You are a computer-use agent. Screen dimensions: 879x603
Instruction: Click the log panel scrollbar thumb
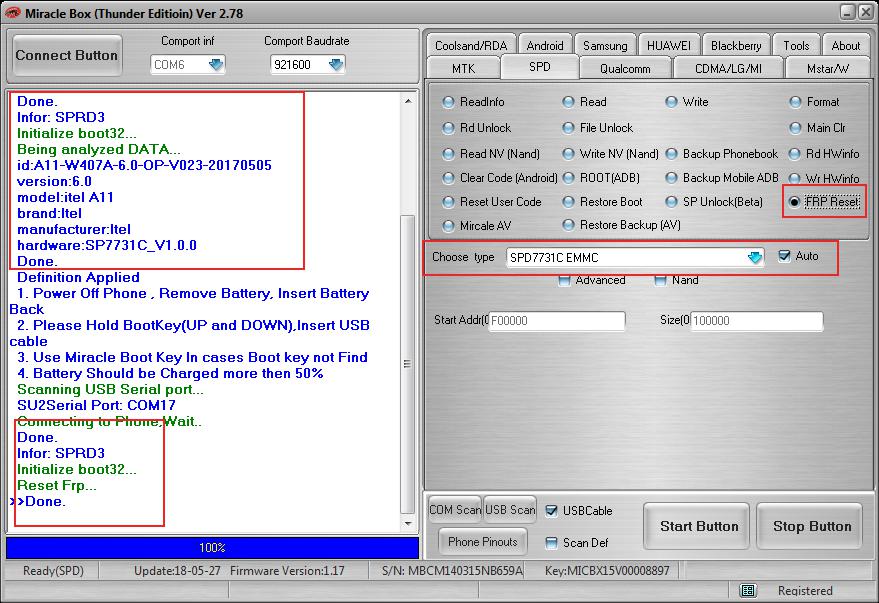click(408, 364)
